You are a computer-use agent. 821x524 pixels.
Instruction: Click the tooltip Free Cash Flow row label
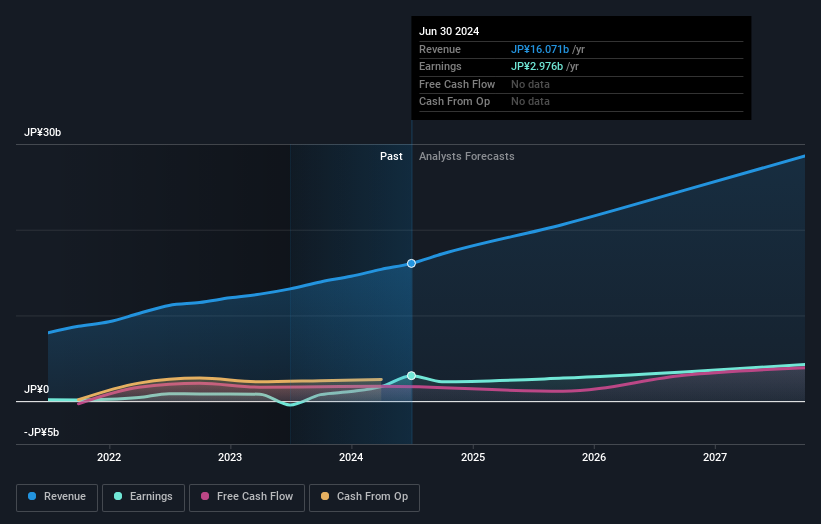point(457,84)
